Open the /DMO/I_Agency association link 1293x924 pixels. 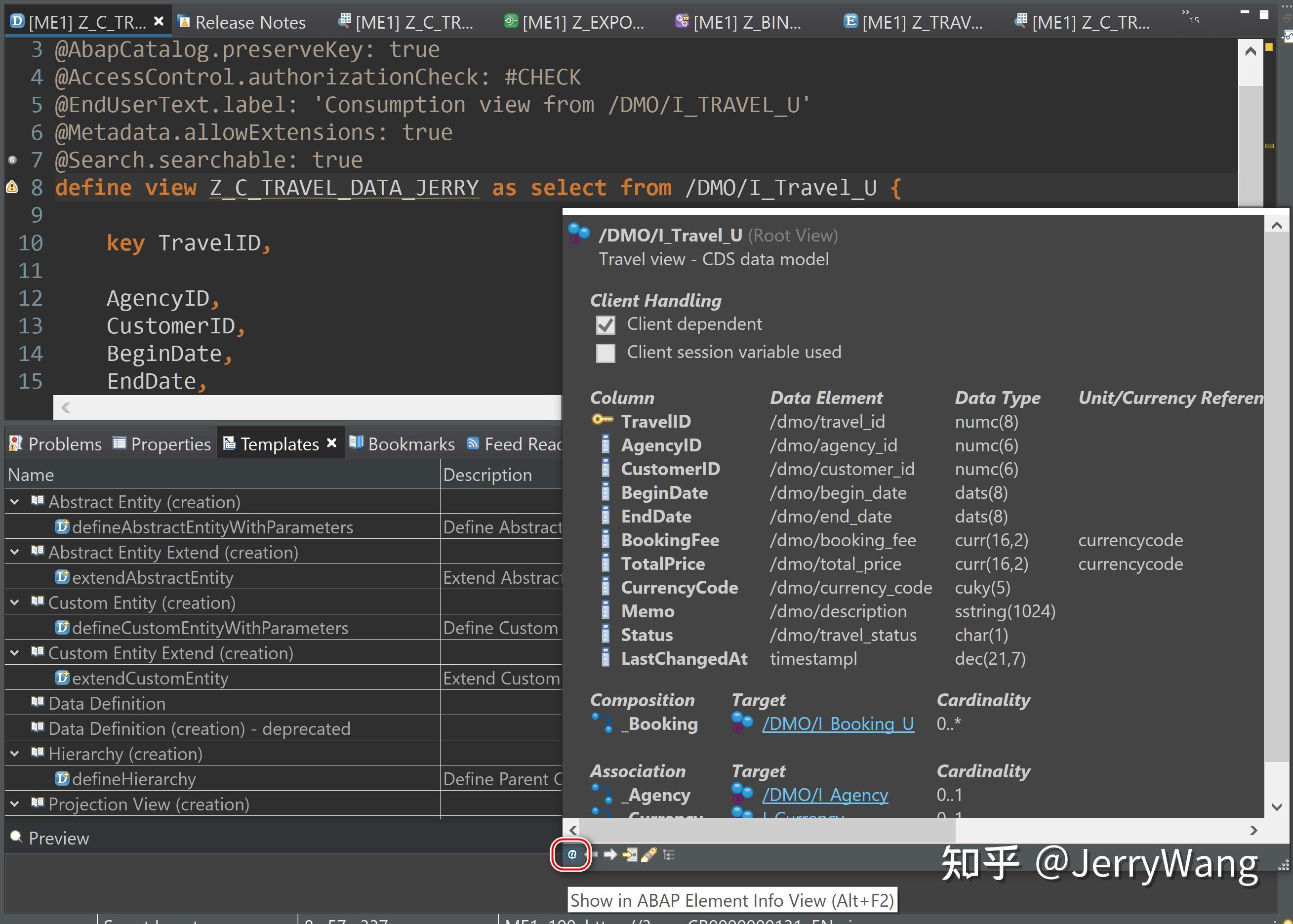825,795
